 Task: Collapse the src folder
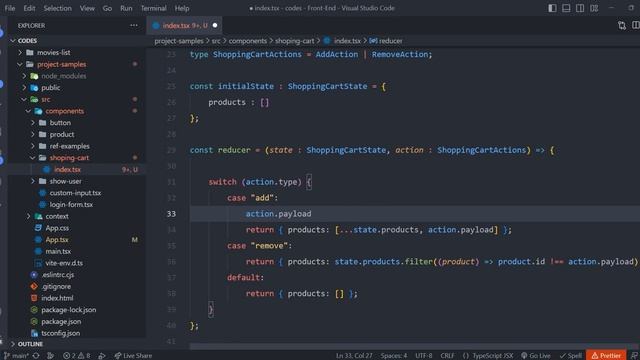77,99
